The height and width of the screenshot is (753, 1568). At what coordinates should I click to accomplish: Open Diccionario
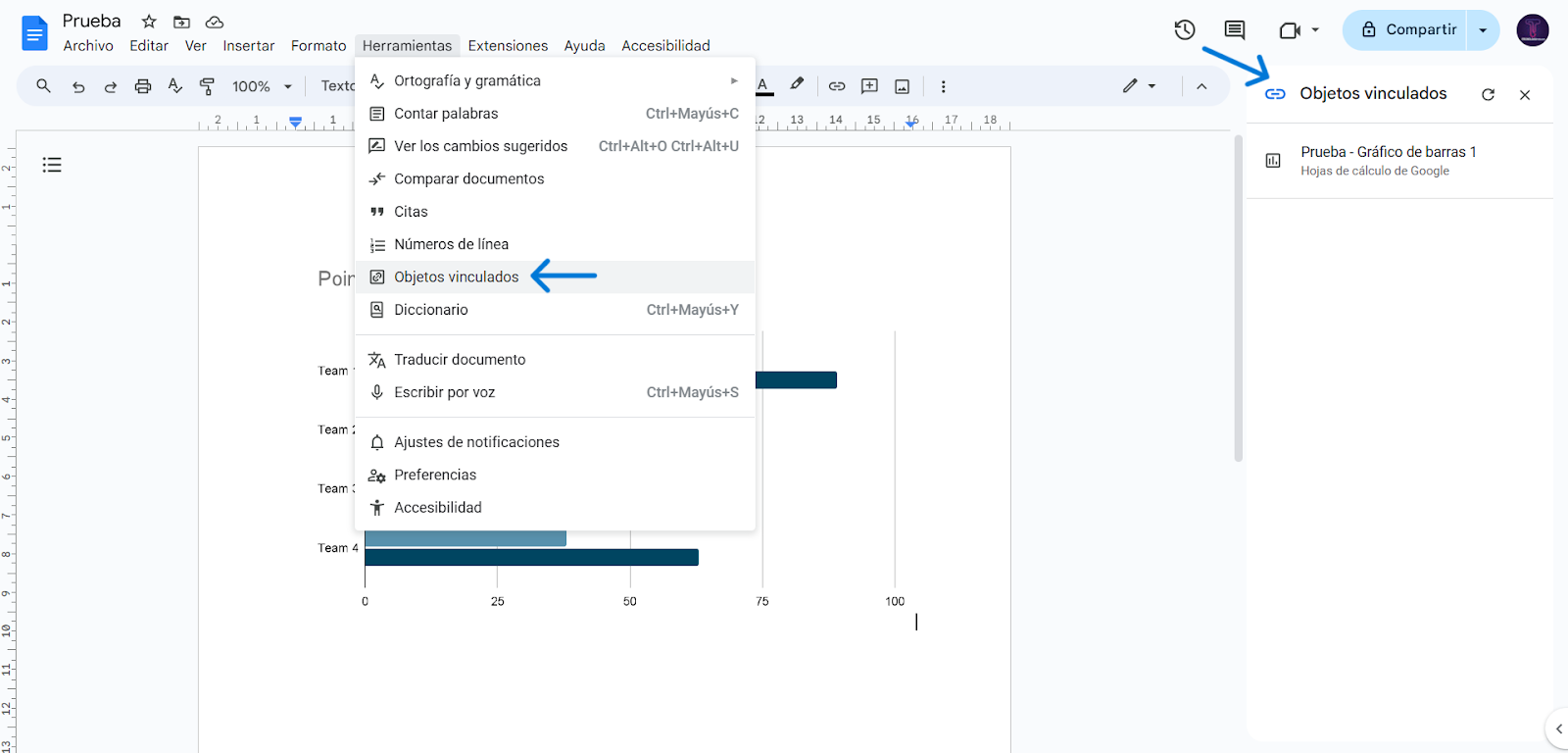555,310
